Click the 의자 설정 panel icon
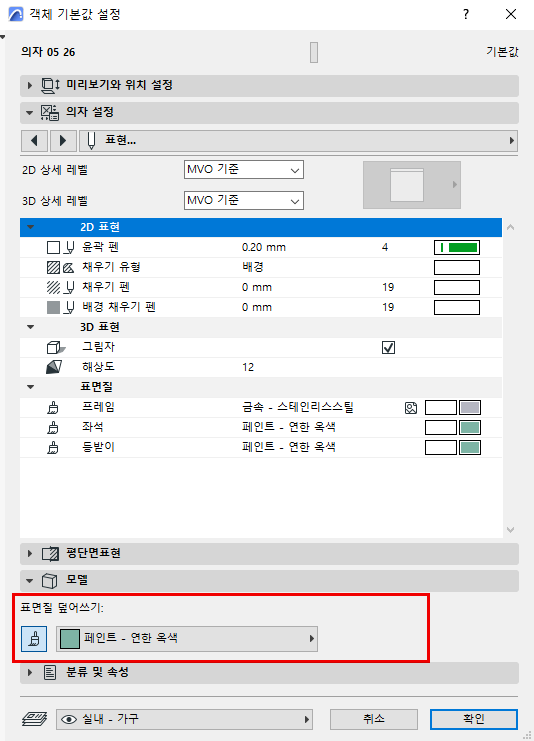Viewport: 534px width, 741px height. 50,112
